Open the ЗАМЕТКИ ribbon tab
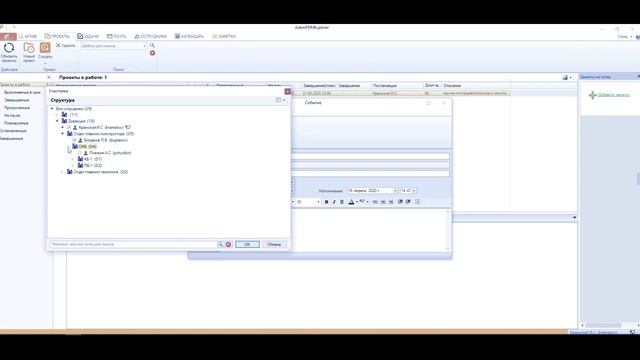 click(224, 36)
